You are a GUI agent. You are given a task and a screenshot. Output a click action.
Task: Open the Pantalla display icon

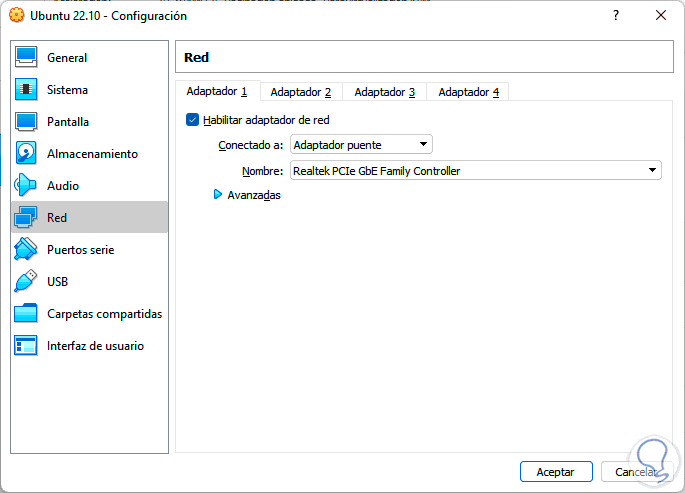coord(26,122)
